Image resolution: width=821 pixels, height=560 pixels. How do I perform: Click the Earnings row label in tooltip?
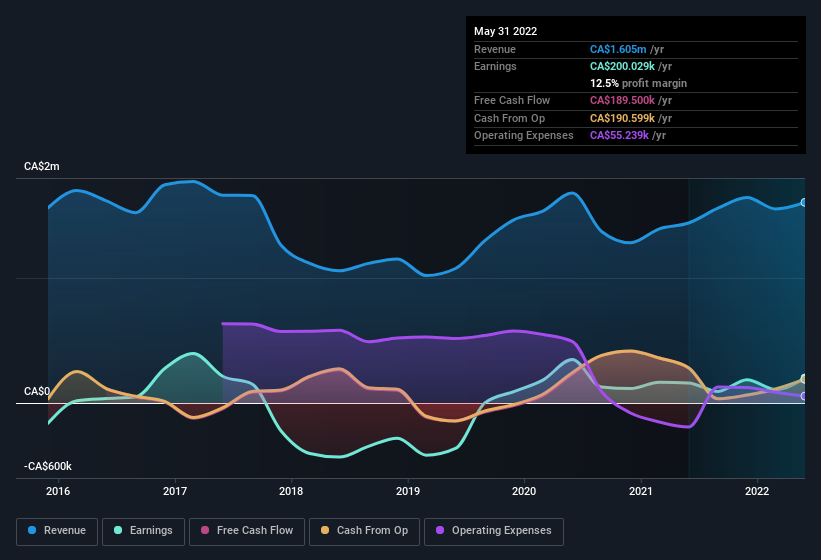tap(495, 66)
